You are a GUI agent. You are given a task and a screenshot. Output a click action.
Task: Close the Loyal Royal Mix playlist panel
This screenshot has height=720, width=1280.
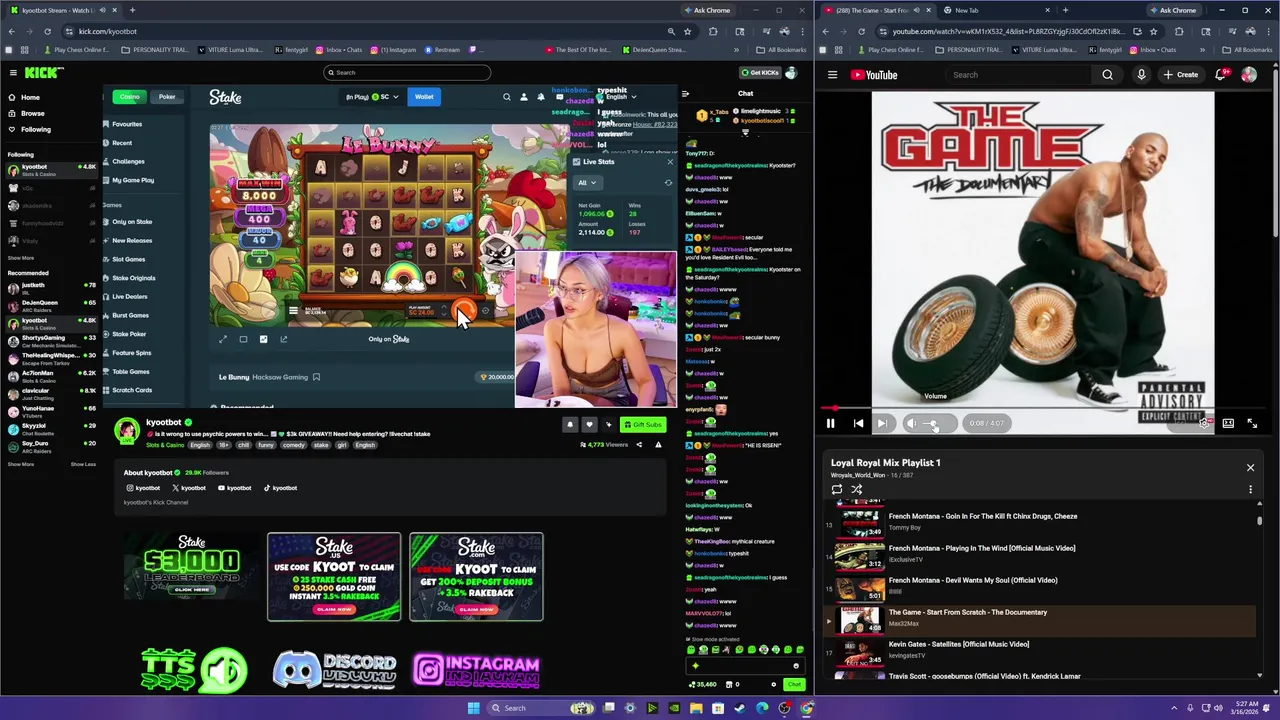click(x=1250, y=467)
